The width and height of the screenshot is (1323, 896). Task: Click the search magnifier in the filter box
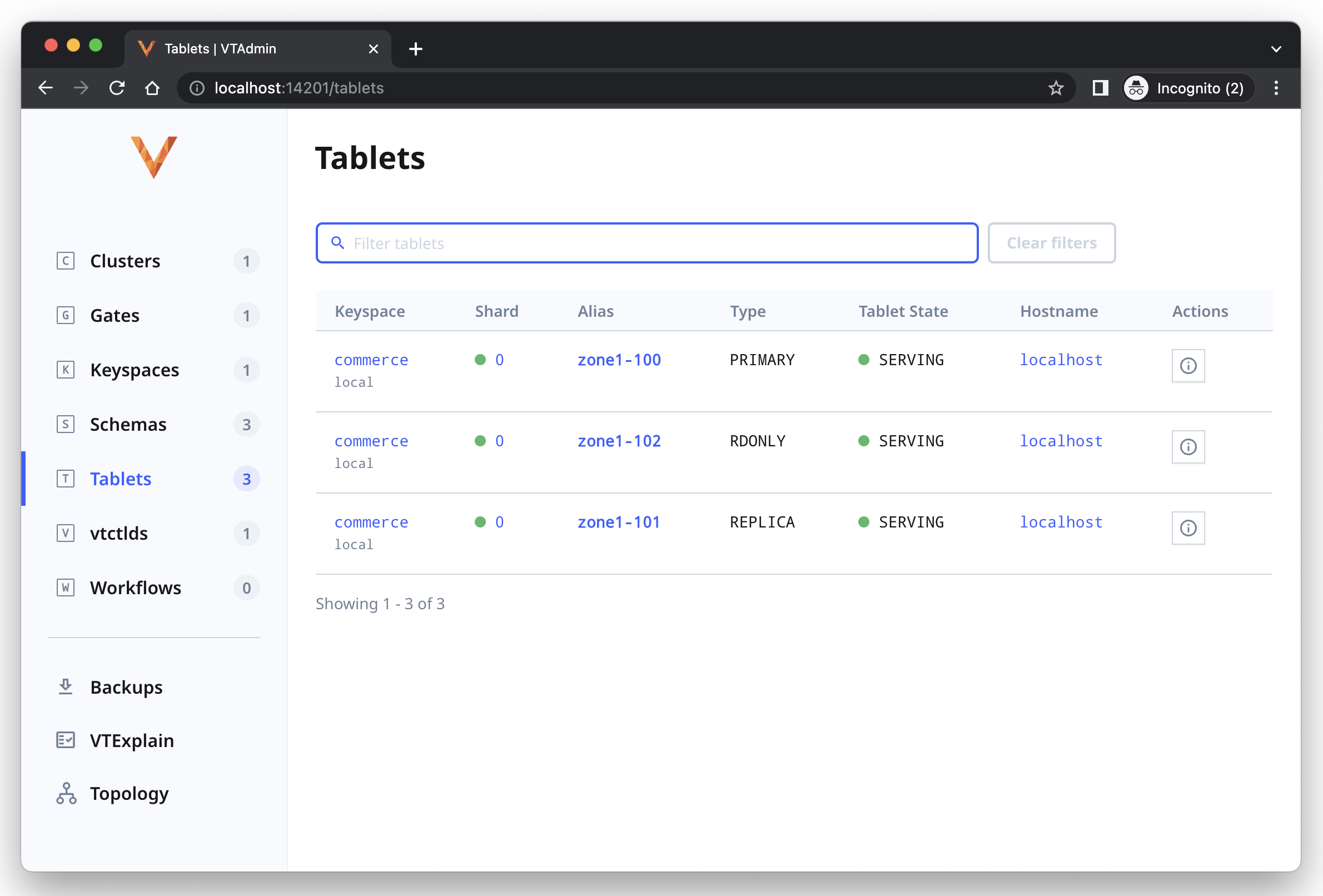(337, 243)
